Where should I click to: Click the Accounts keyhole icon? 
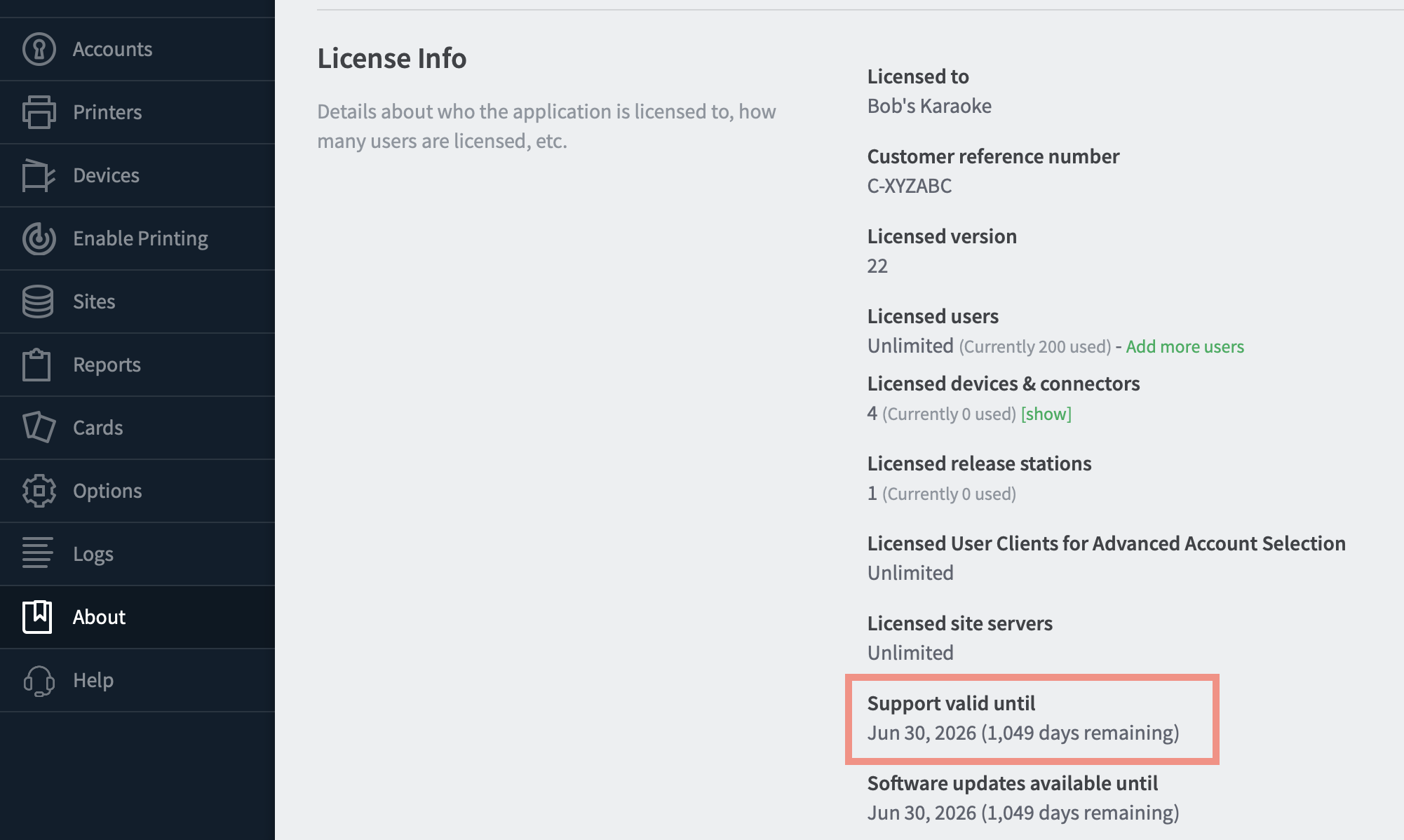39,49
